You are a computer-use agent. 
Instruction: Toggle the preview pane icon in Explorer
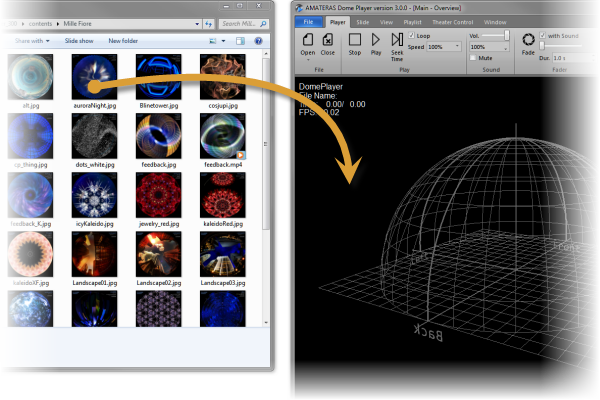[240, 41]
